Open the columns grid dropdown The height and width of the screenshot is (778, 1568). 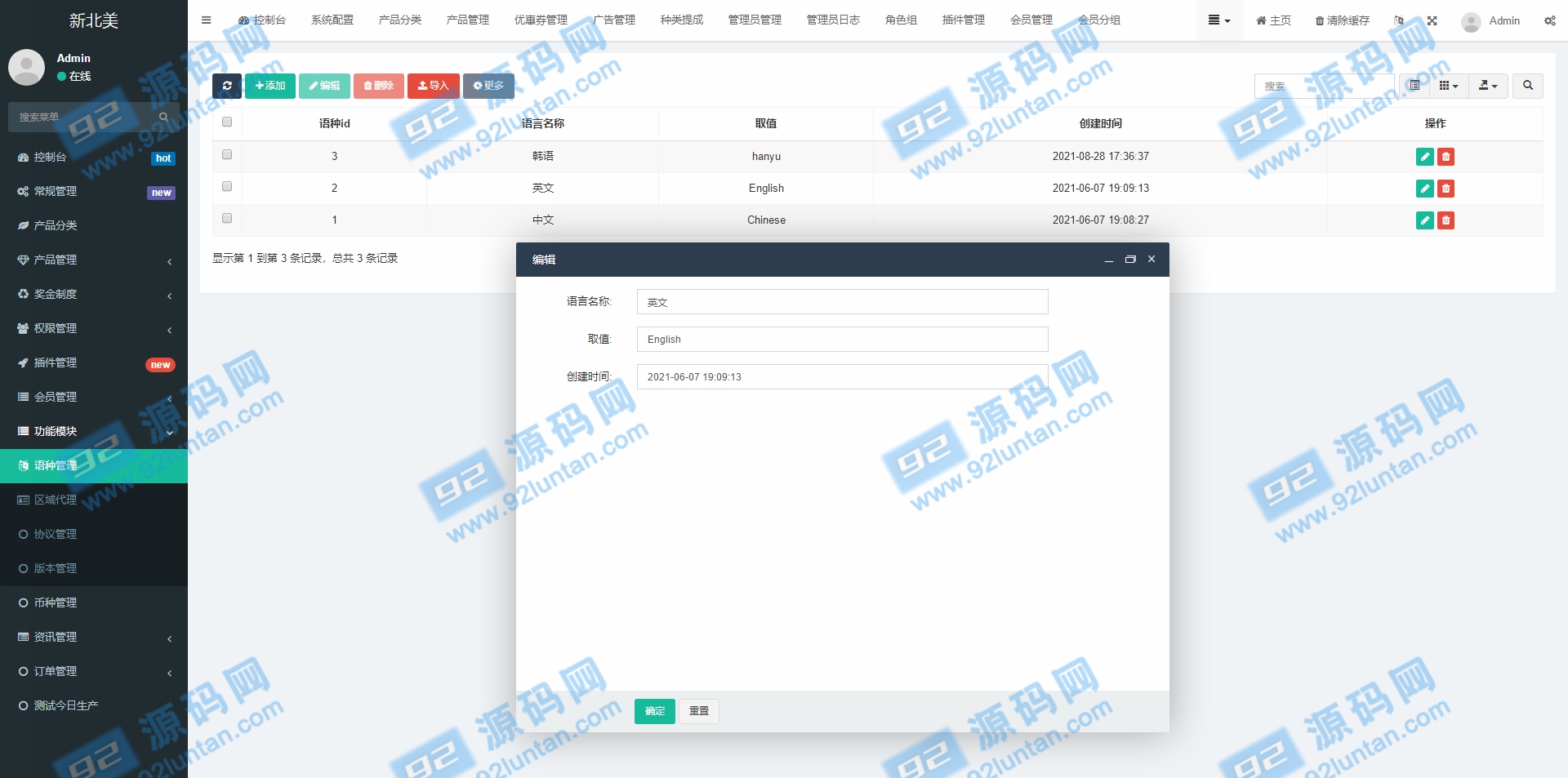tap(1449, 86)
